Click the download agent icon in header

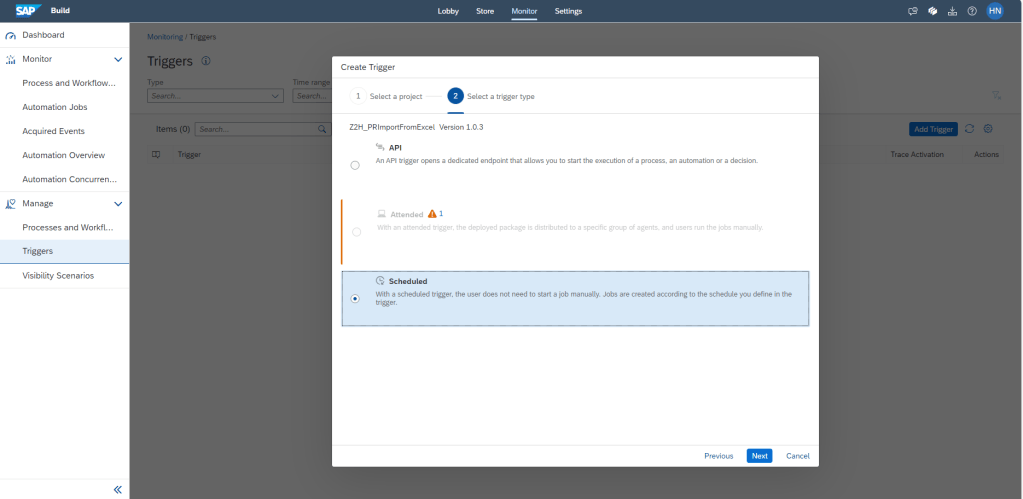(x=952, y=11)
